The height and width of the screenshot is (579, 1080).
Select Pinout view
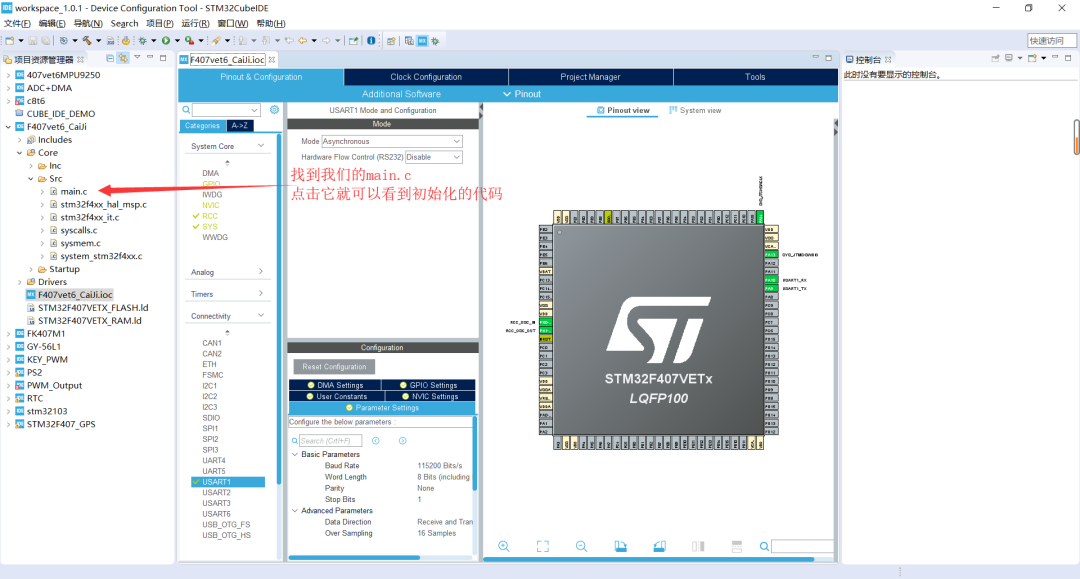pyautogui.click(x=623, y=110)
